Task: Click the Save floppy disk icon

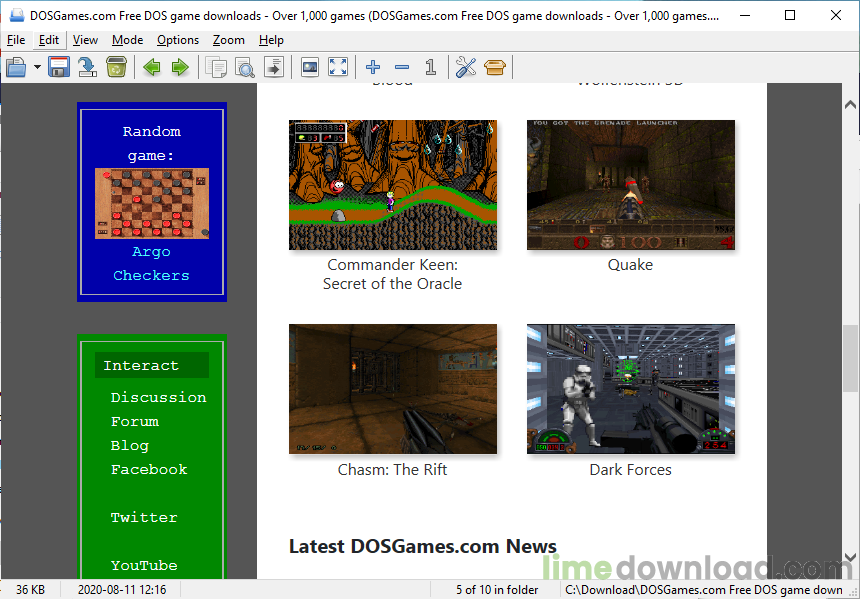Action: click(59, 67)
